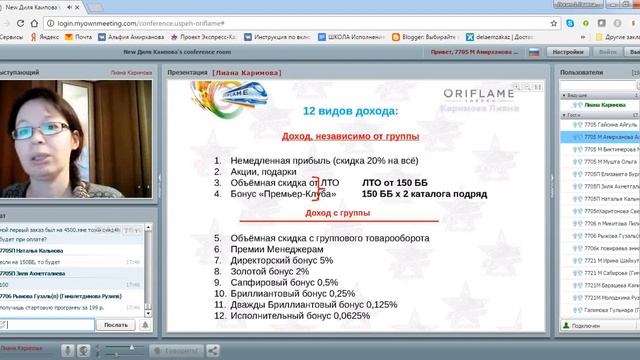Open the Skype extension icon
The width and height of the screenshot is (640, 360).
[570, 23]
